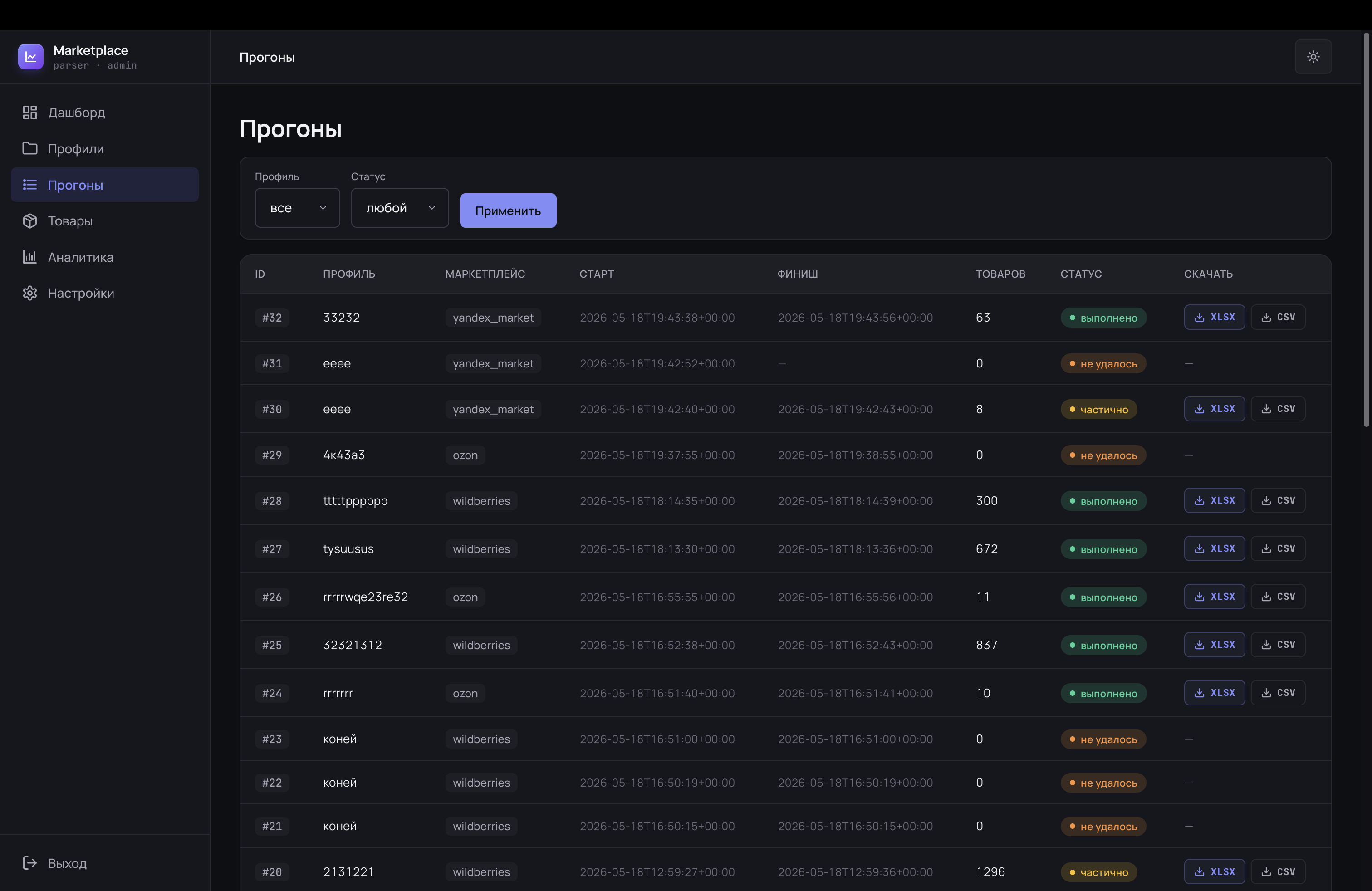Click the частично status in row #30

coord(1098,409)
